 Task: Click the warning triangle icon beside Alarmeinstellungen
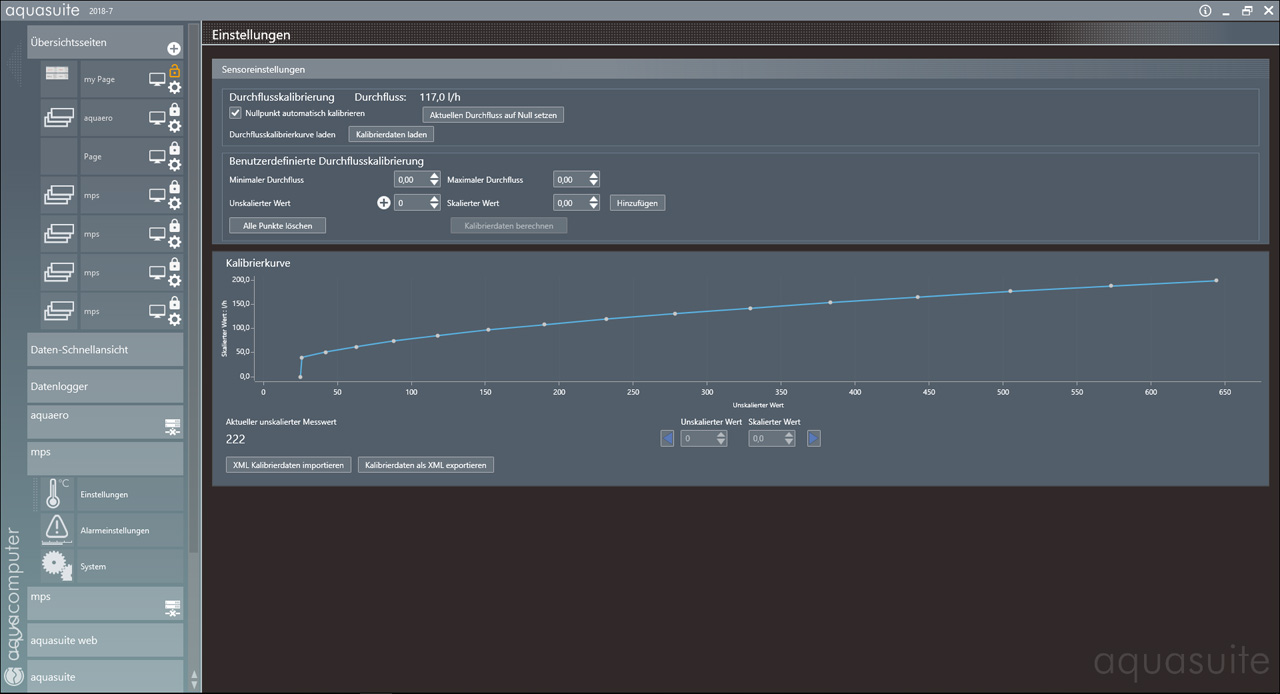pyautogui.click(x=57, y=529)
